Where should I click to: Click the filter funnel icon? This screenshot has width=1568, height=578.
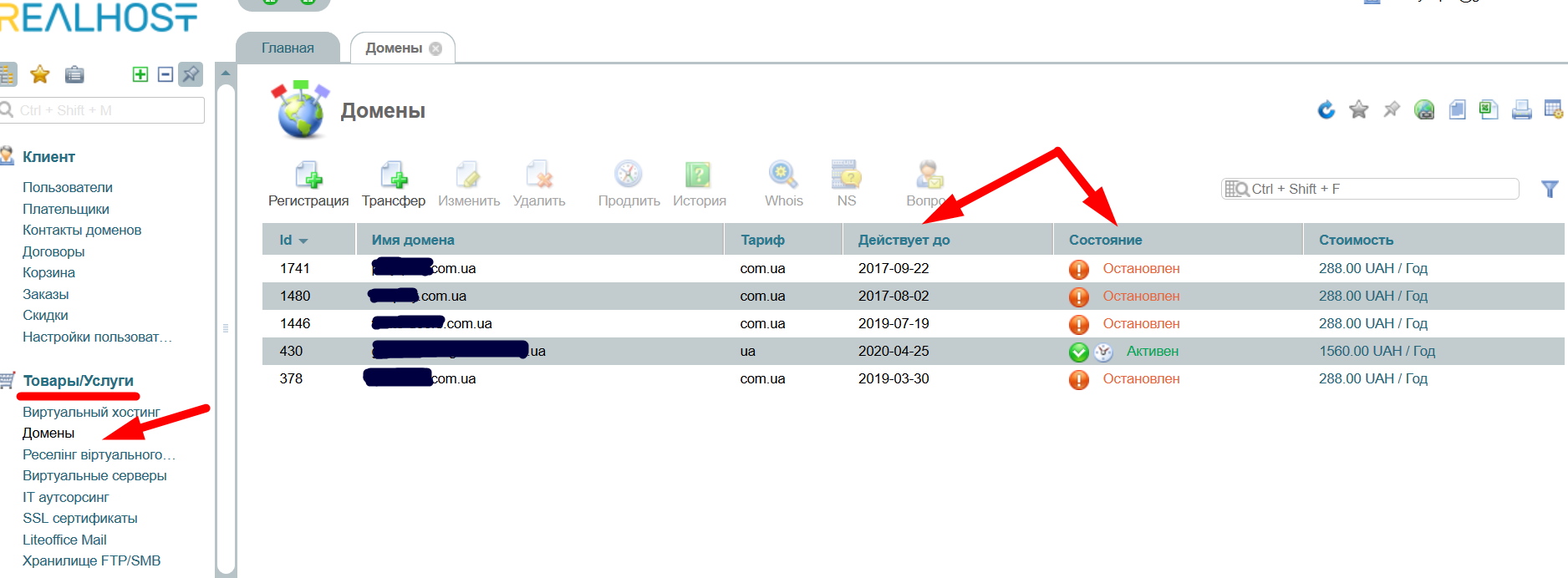[x=1550, y=190]
